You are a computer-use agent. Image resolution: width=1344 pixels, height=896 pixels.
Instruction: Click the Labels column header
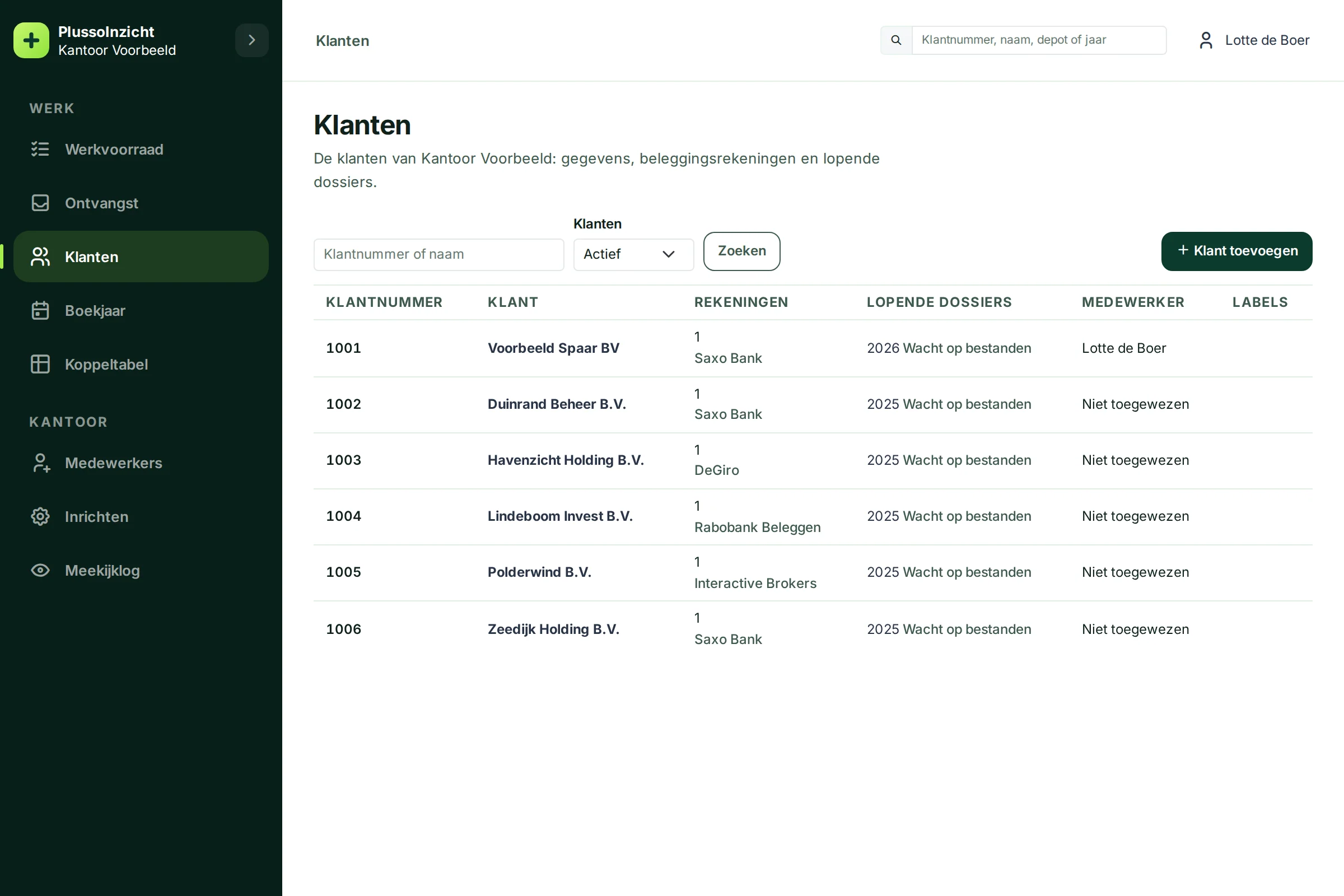[x=1259, y=302]
